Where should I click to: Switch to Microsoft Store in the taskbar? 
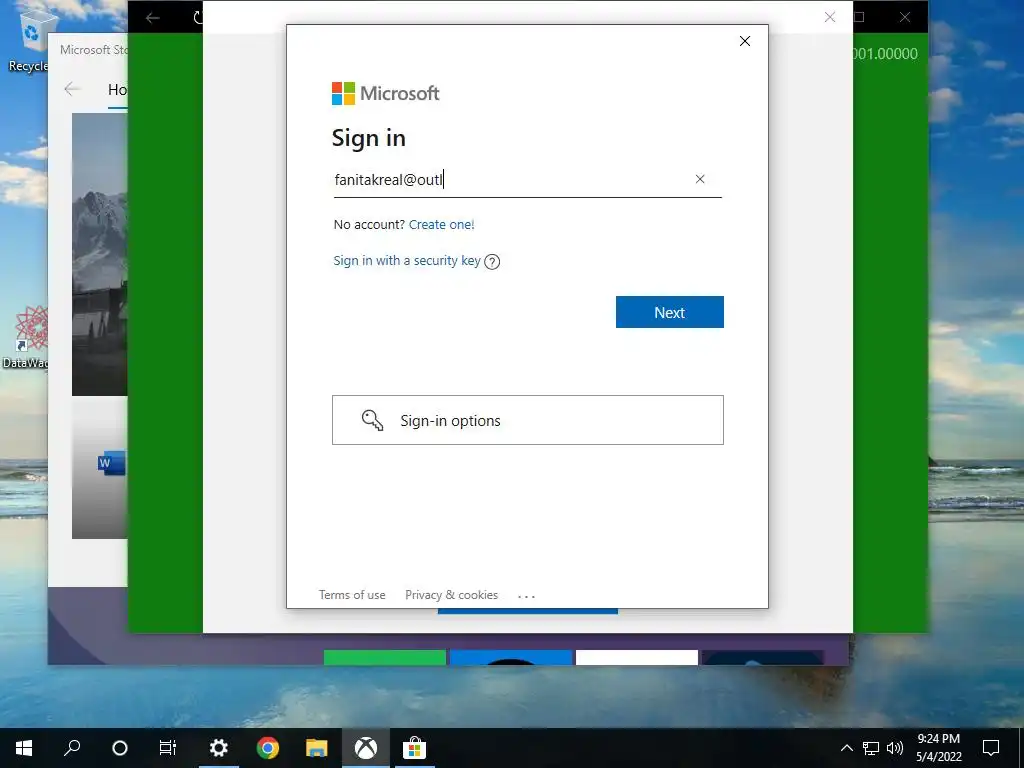coord(414,748)
